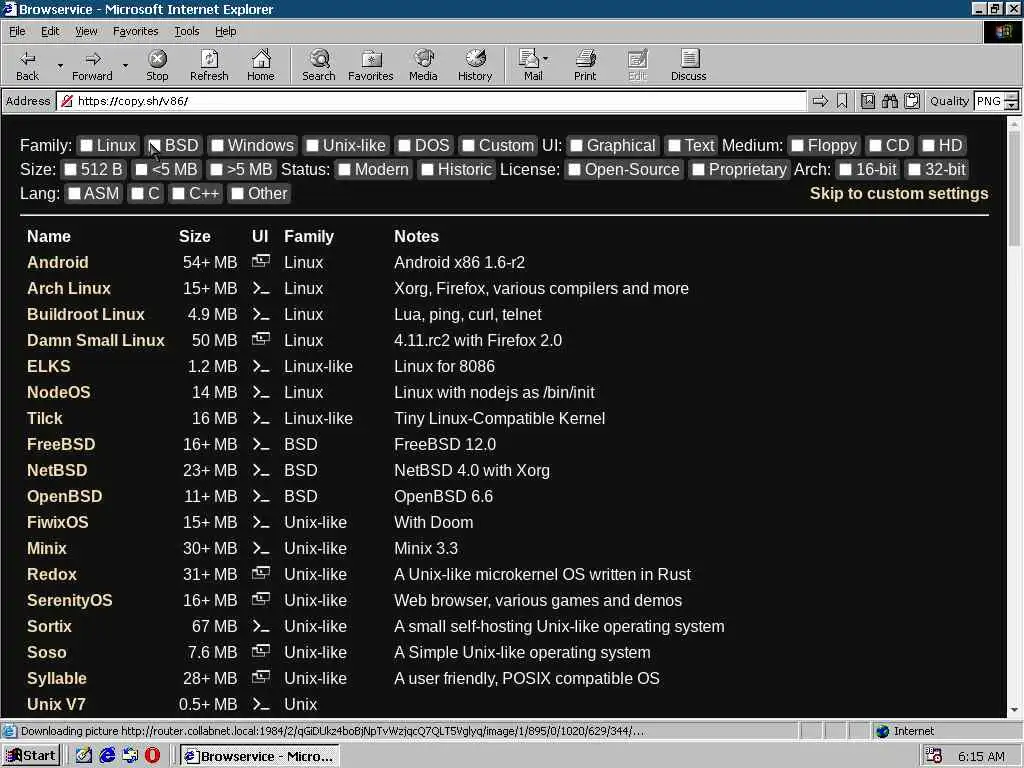The image size is (1024, 768).
Task: Click the binoculars find icon
Action: click(889, 101)
